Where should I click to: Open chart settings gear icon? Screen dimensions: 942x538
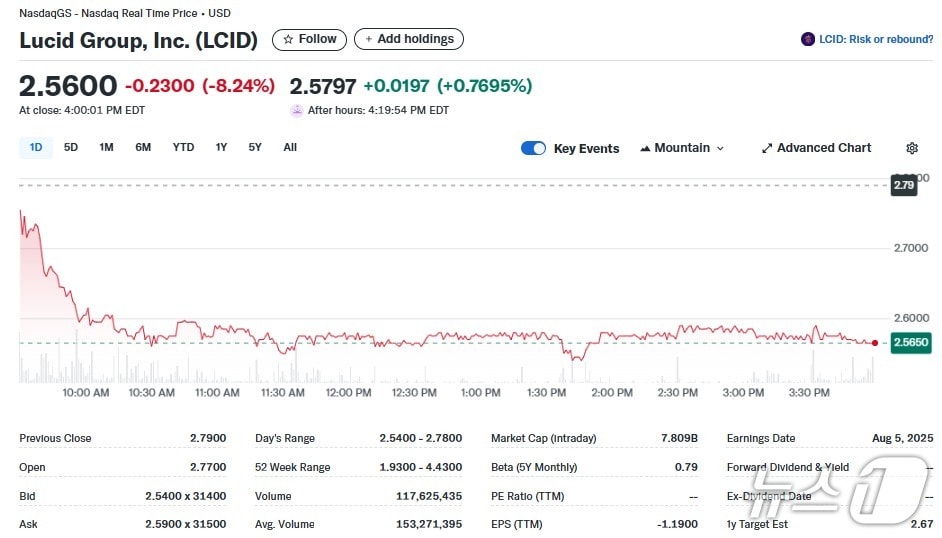coord(912,148)
